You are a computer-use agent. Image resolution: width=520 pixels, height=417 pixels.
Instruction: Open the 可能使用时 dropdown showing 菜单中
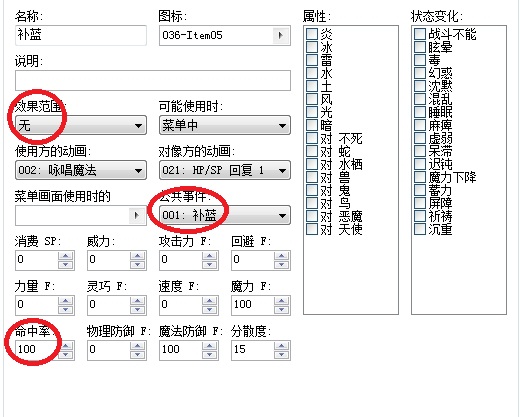(x=225, y=125)
